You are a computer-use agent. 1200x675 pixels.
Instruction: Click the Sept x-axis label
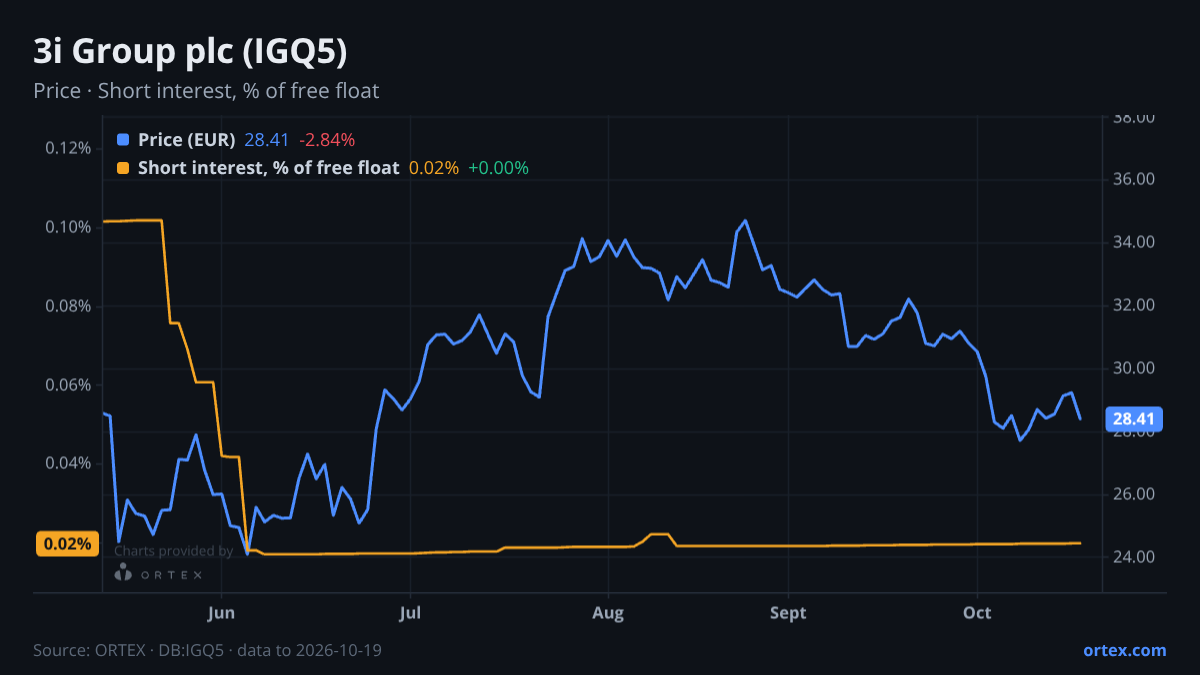(789, 613)
